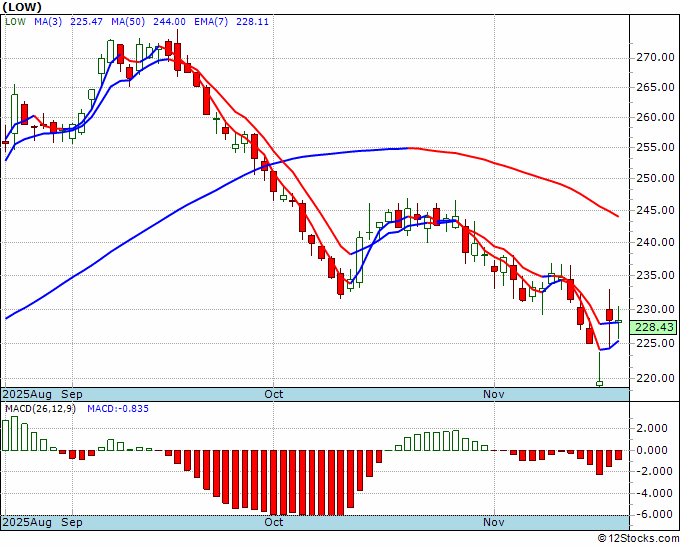Click the 228.43 current price tag
The height and width of the screenshot is (546, 680).
click(x=654, y=327)
